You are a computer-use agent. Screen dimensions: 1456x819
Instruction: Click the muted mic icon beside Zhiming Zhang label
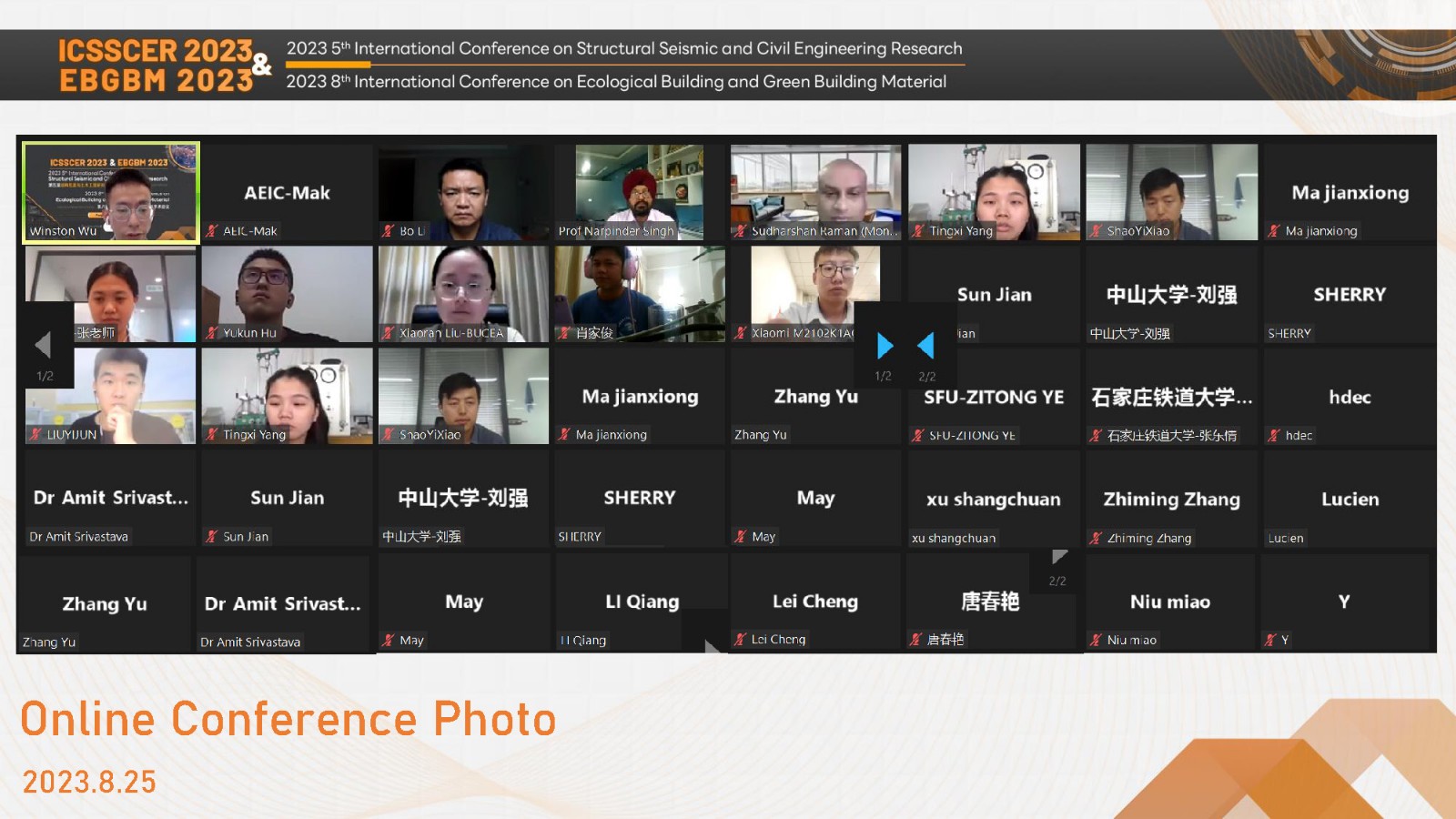point(1096,539)
